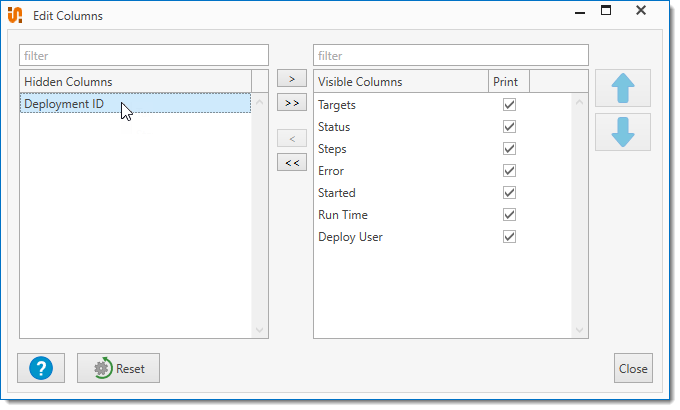Move all columns to hidden list
Screen dimensions: 680x410
[291, 163]
